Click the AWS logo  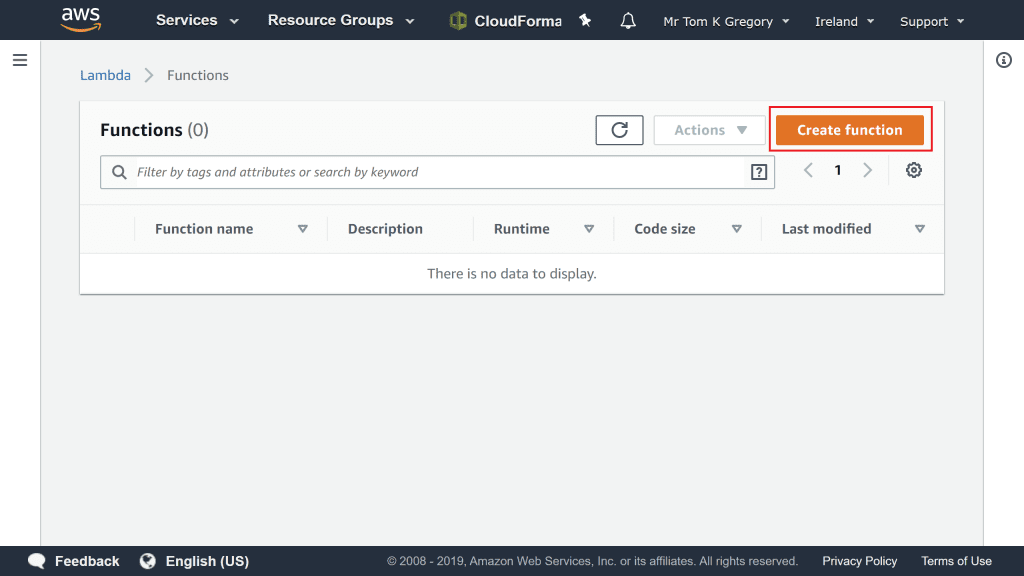(x=80, y=19)
